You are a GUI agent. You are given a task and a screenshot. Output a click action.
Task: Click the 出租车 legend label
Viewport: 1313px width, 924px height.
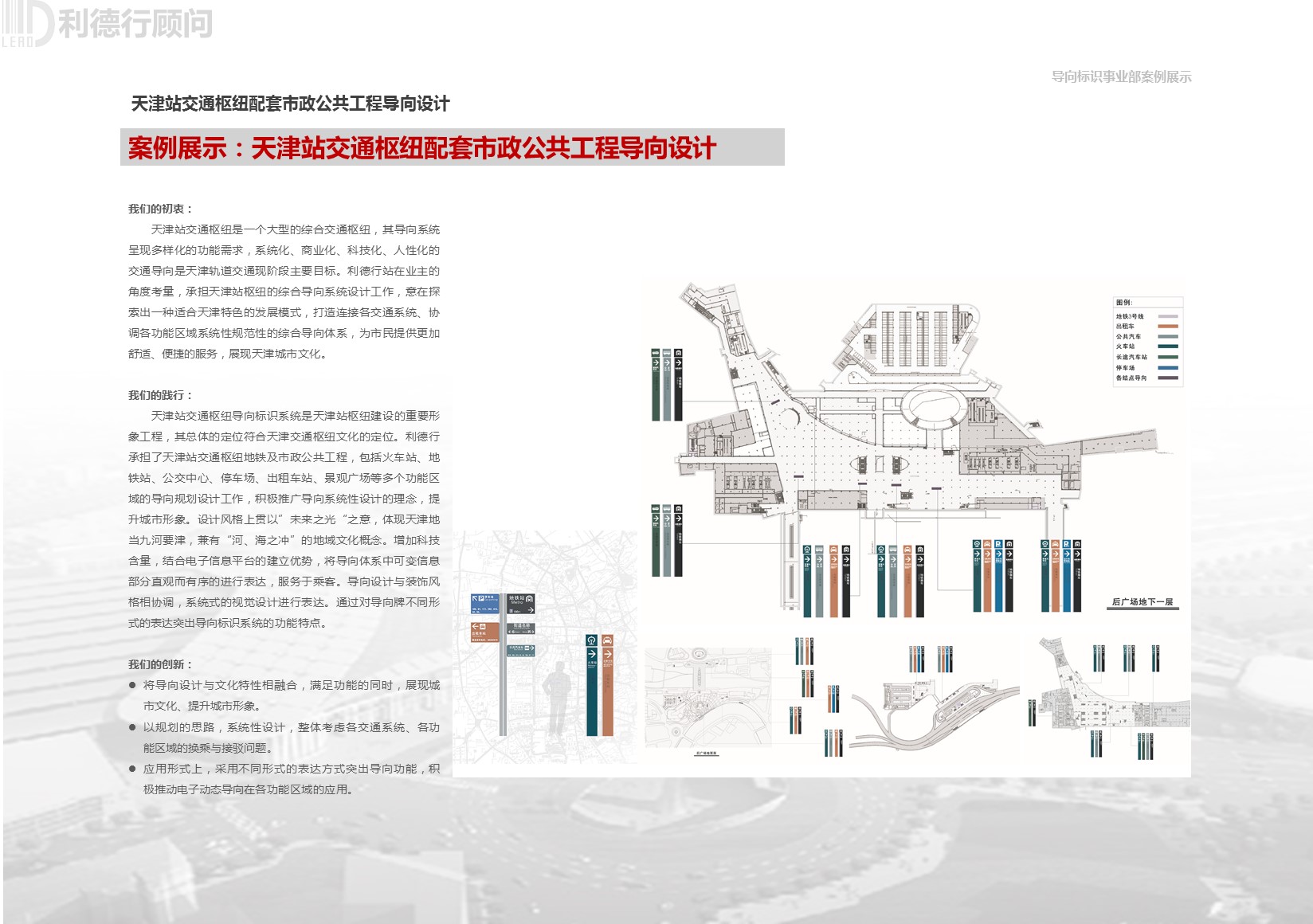(x=1125, y=327)
